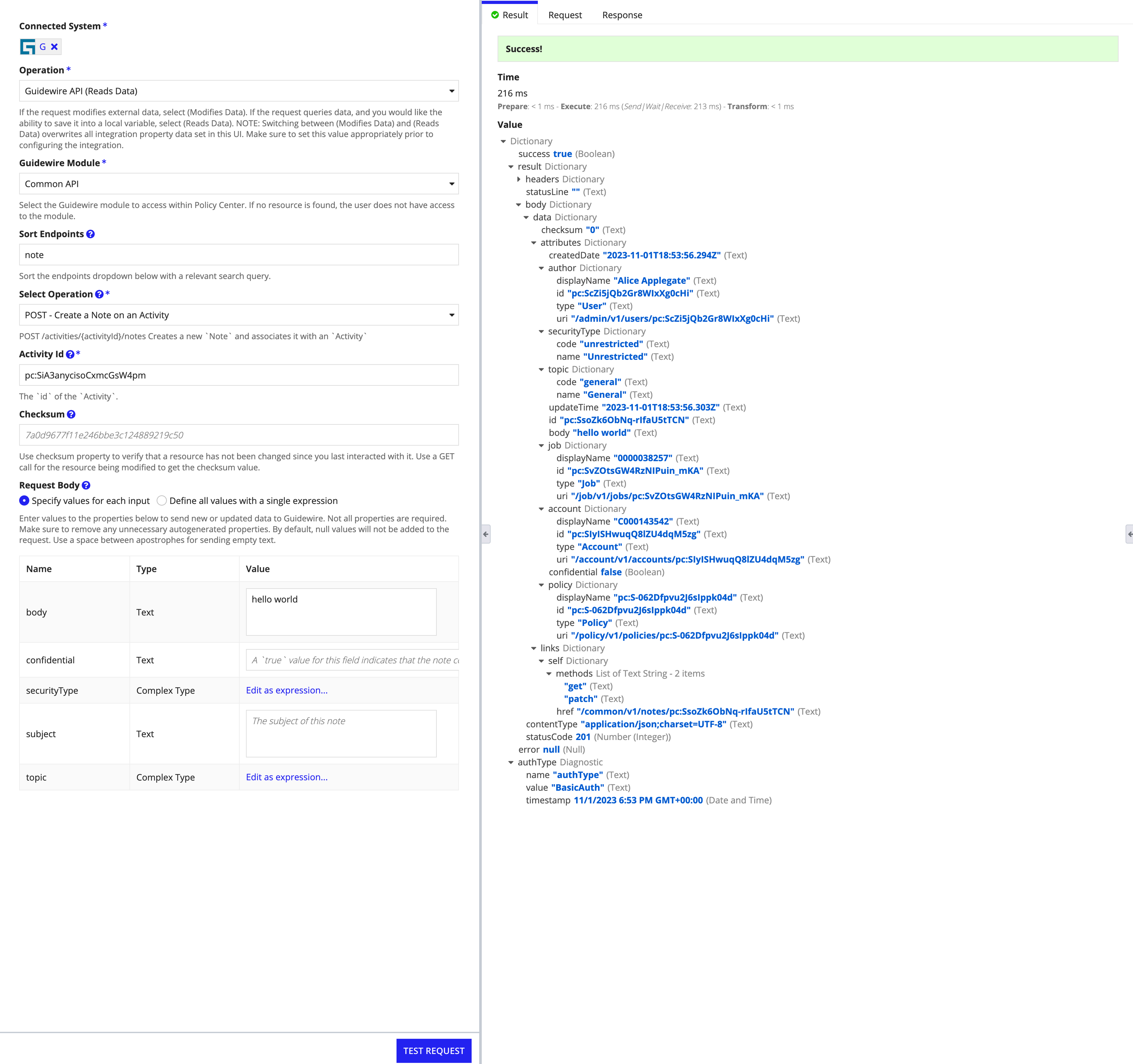
Task: Collapse left pane using splitter arrow
Action: click(486, 534)
